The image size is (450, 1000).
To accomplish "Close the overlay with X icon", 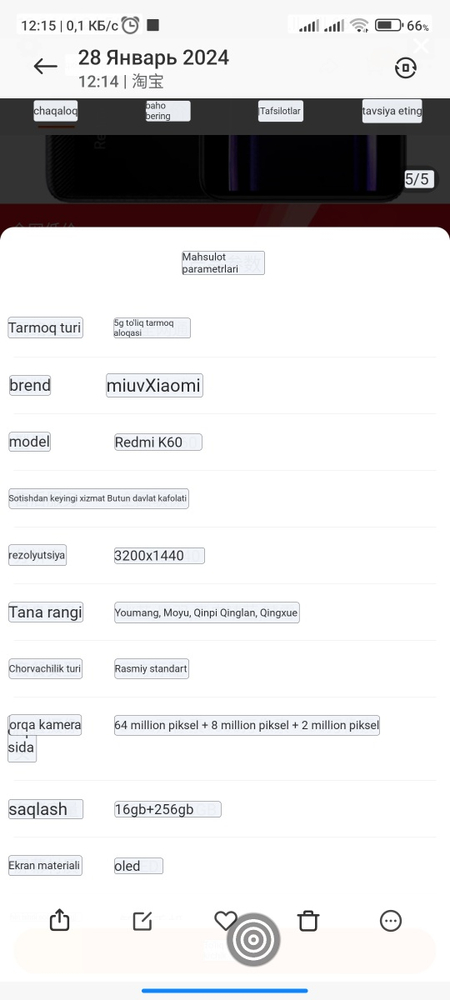I will [421, 46].
